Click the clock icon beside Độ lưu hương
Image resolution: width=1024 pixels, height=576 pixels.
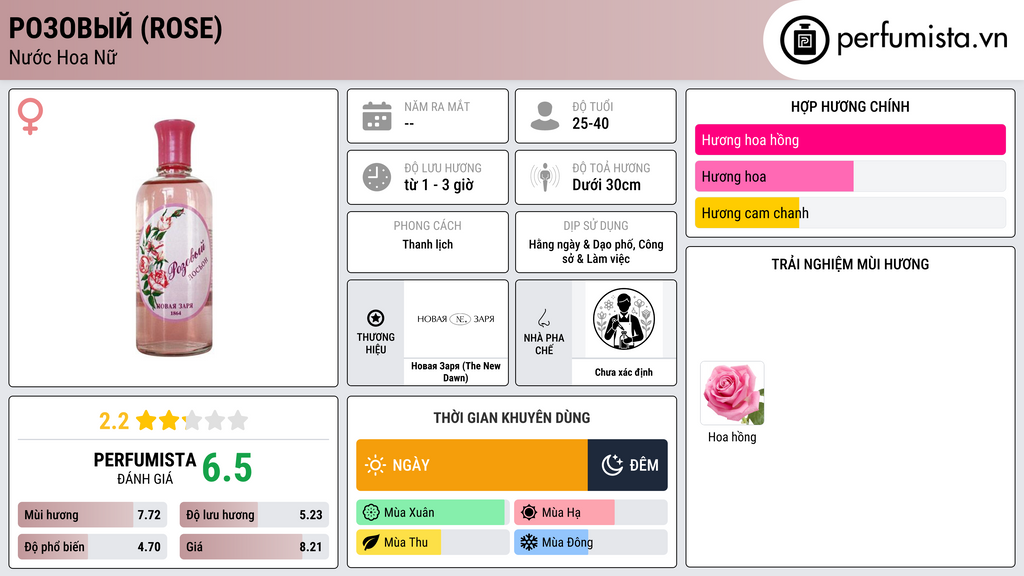377,177
